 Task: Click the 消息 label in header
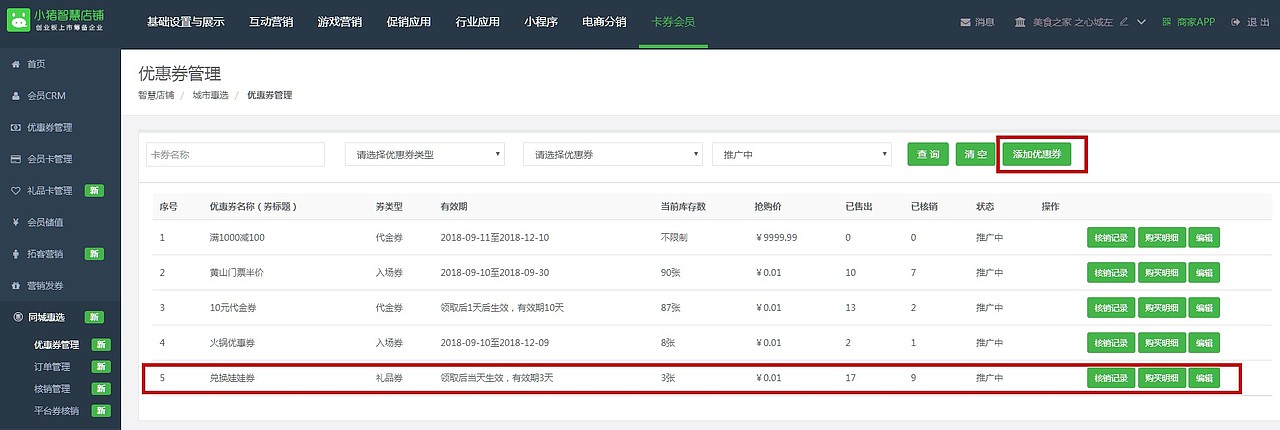click(984, 22)
